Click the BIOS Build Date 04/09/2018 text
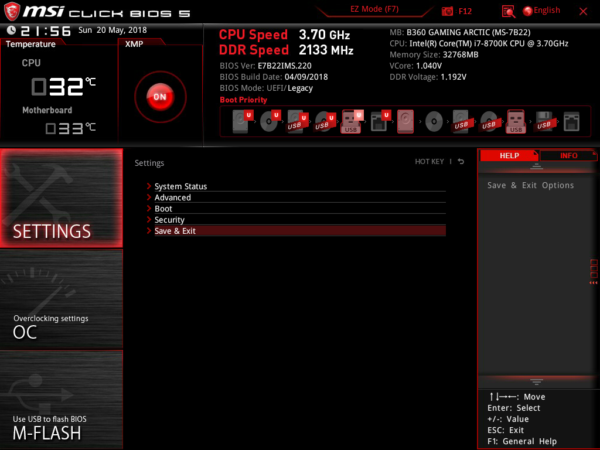Screen dimensions: 600x450 pos(274,77)
